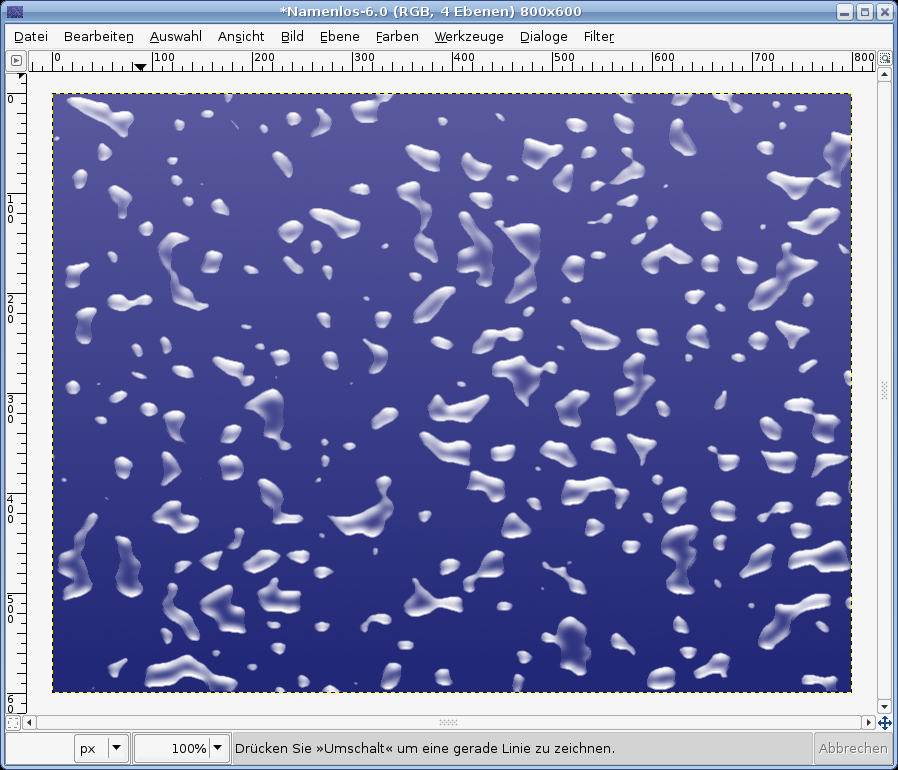Open the 100% zoom dropdown arrow
This screenshot has width=898, height=770.
click(x=218, y=748)
